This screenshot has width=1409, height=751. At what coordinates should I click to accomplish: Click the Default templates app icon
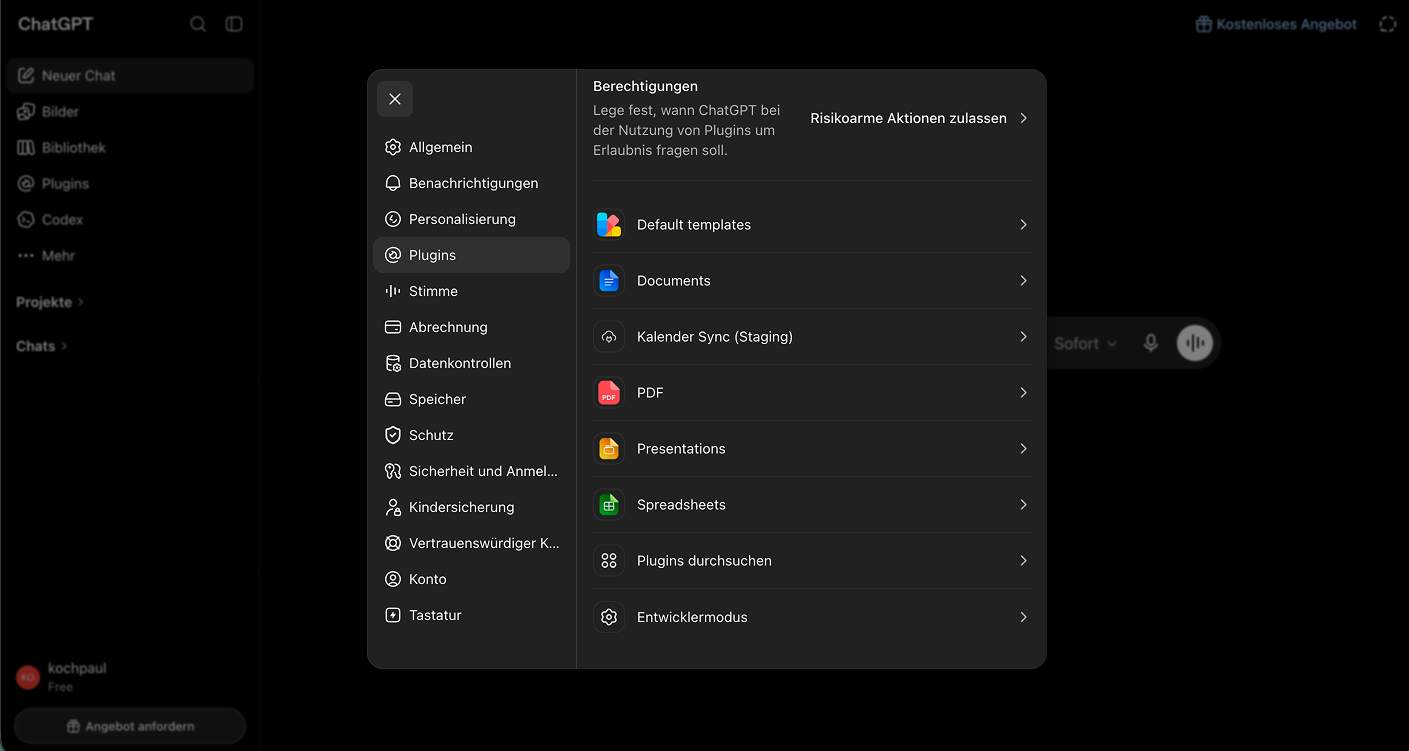(609, 225)
